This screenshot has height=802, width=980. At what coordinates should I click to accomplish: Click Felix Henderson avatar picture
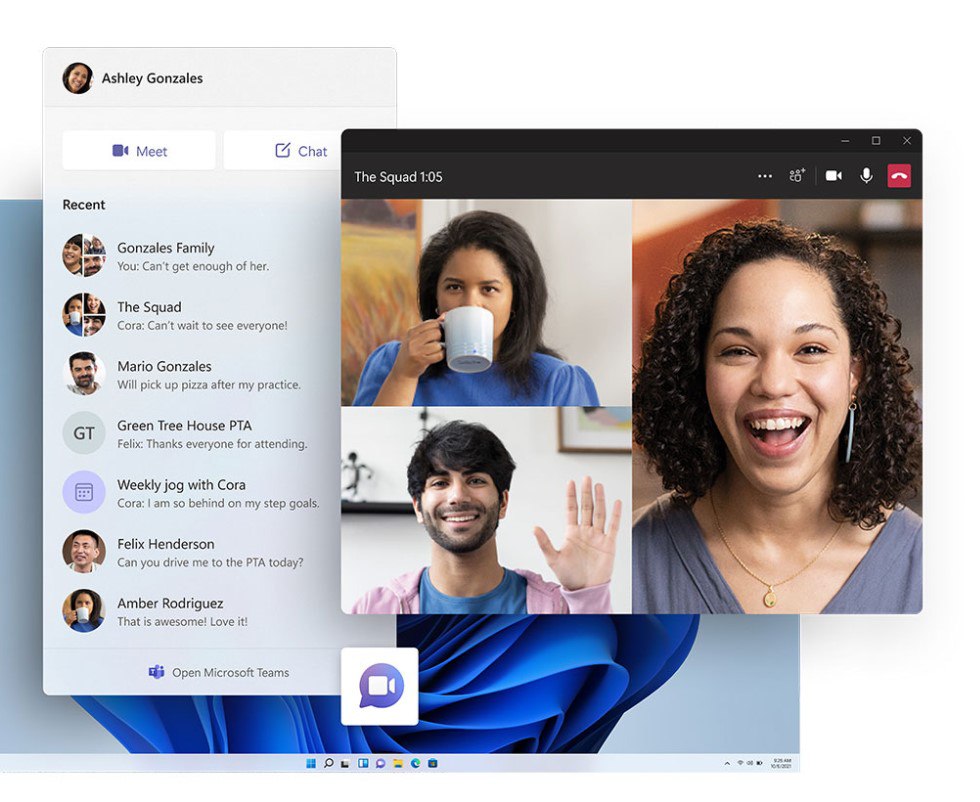[84, 551]
